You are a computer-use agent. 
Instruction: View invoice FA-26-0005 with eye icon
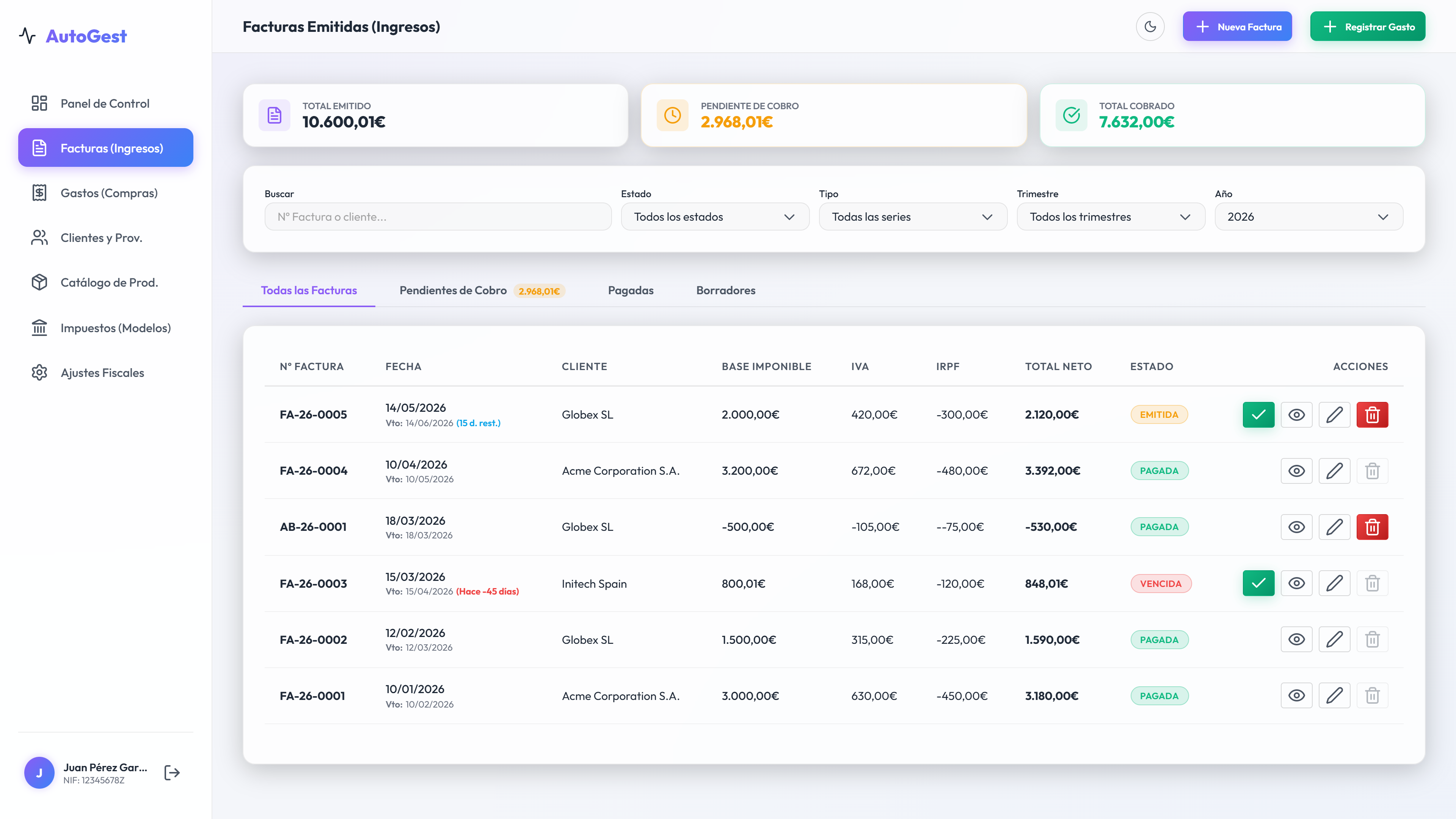[x=1296, y=415]
